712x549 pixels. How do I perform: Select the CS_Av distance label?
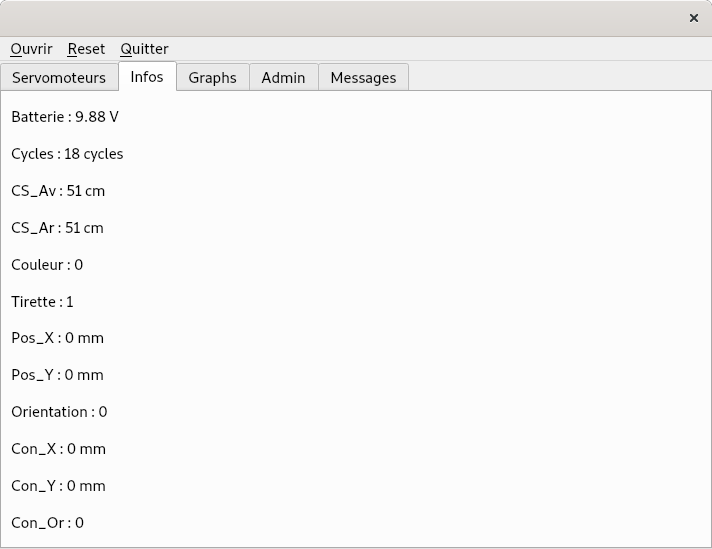58,191
